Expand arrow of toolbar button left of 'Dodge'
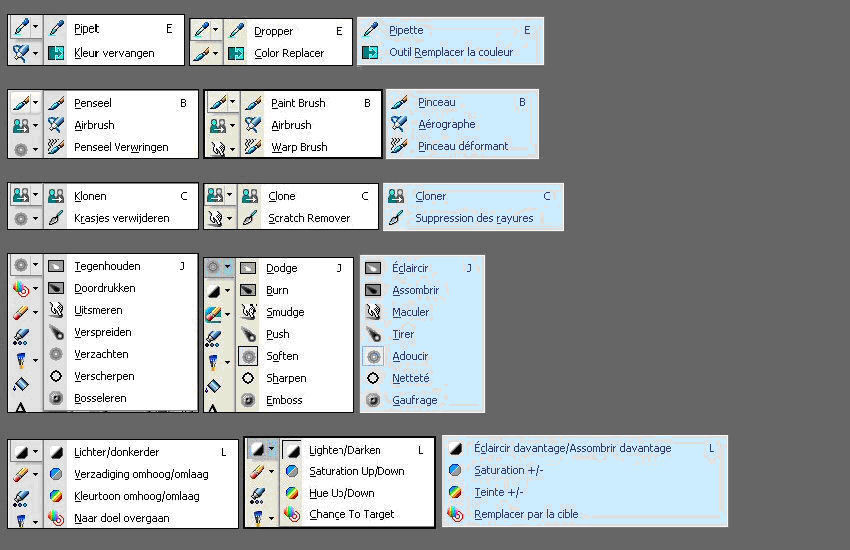The width and height of the screenshot is (850, 550). tap(228, 267)
